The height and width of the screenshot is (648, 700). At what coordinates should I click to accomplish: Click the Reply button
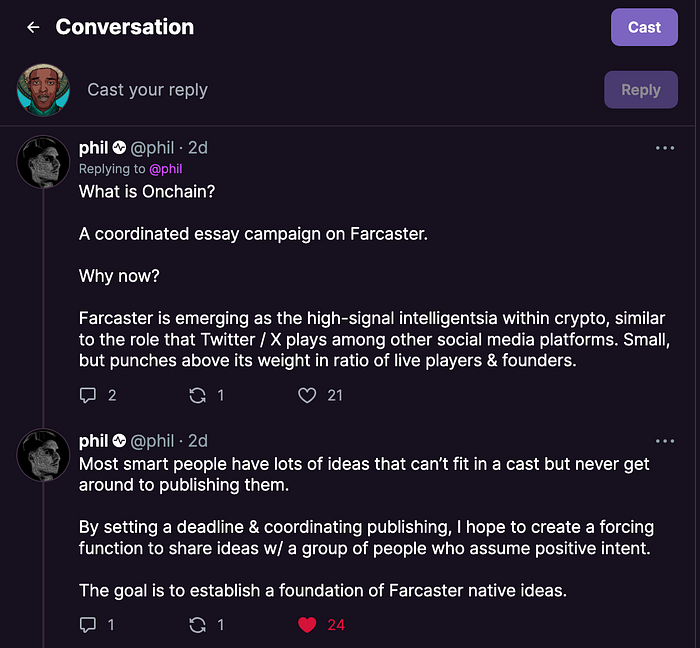coord(641,90)
